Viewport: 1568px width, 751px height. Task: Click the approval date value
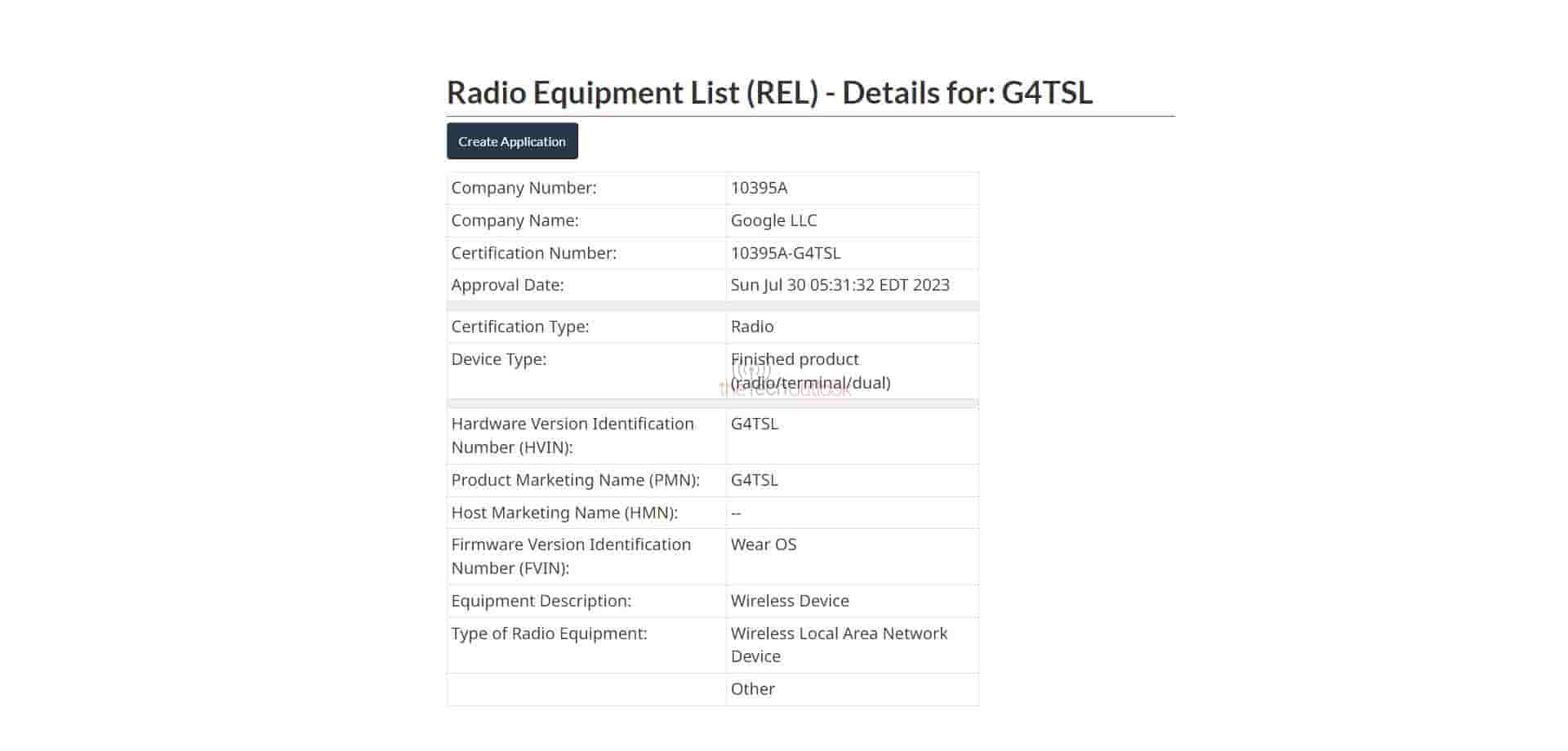[x=840, y=285]
